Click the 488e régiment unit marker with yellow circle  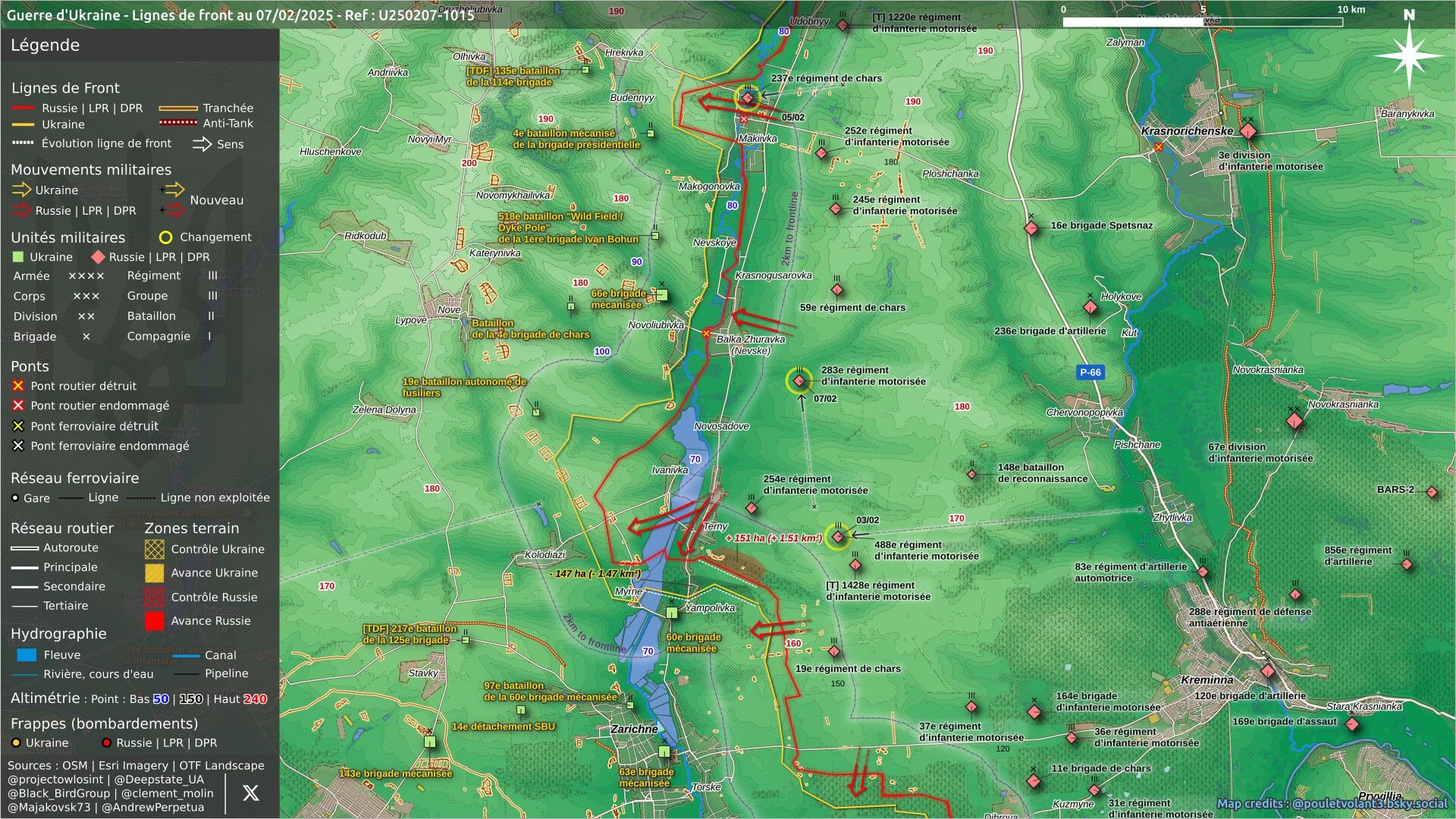837,537
